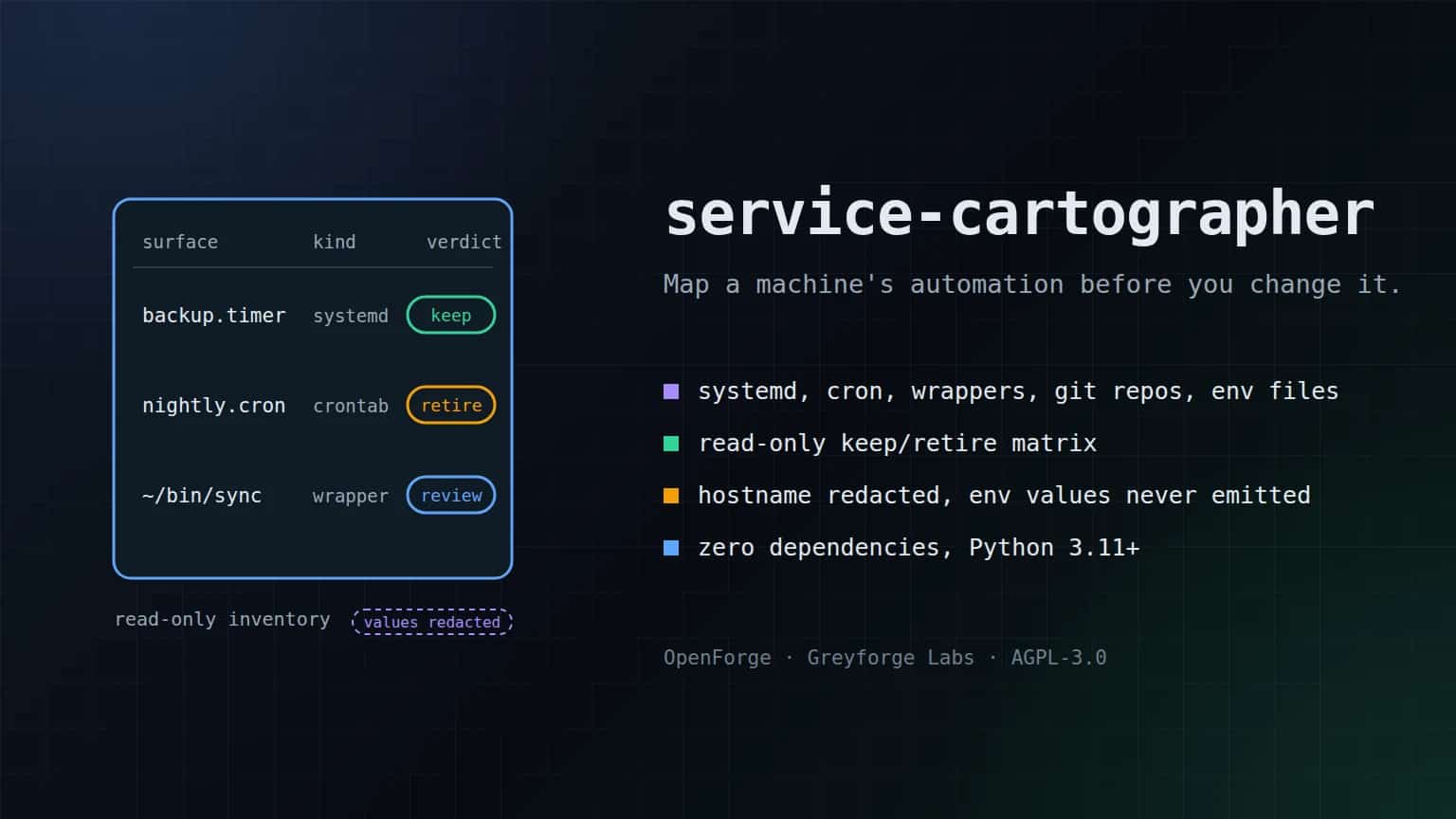Screen dimensions: 1456x819
Task: Click the blue square bullet beside zero dependencies
Action: pyautogui.click(x=671, y=548)
